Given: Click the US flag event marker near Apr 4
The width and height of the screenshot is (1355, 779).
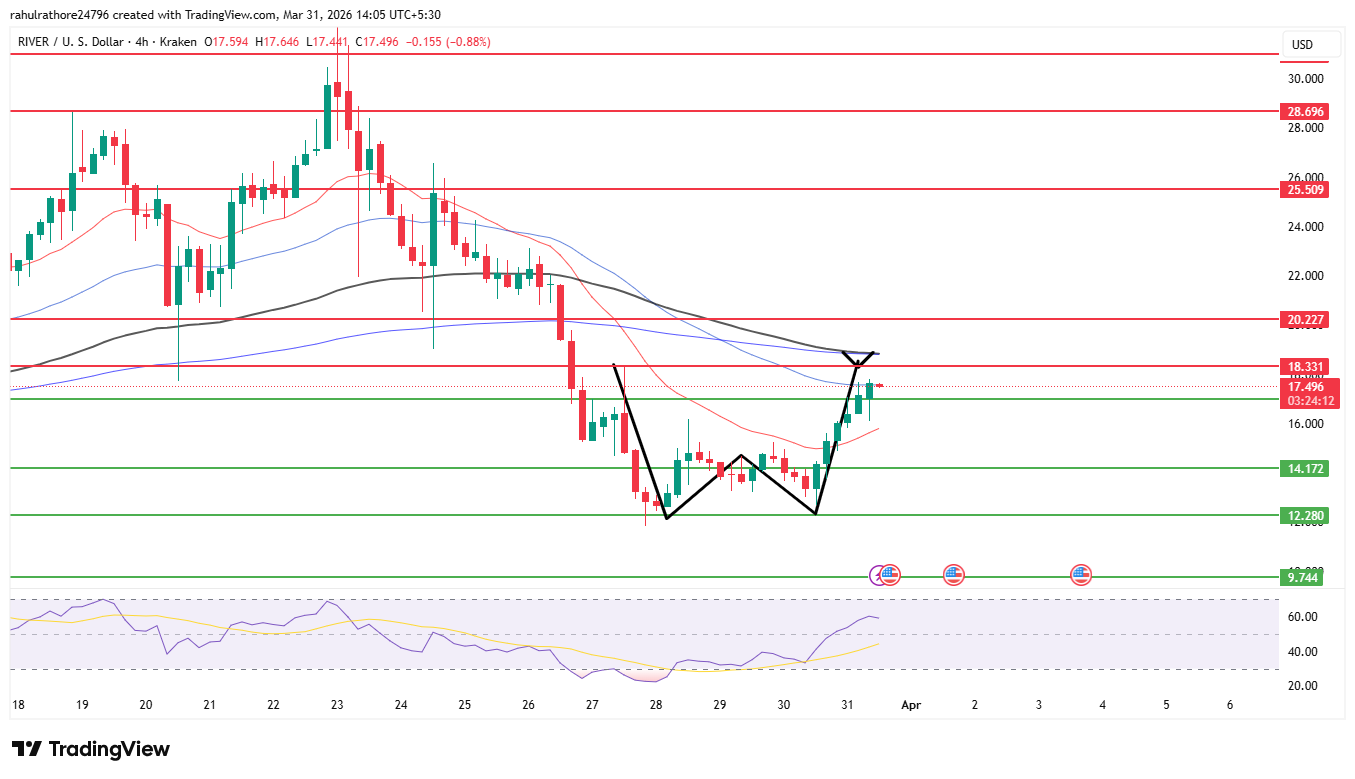Looking at the screenshot, I should [1080, 575].
